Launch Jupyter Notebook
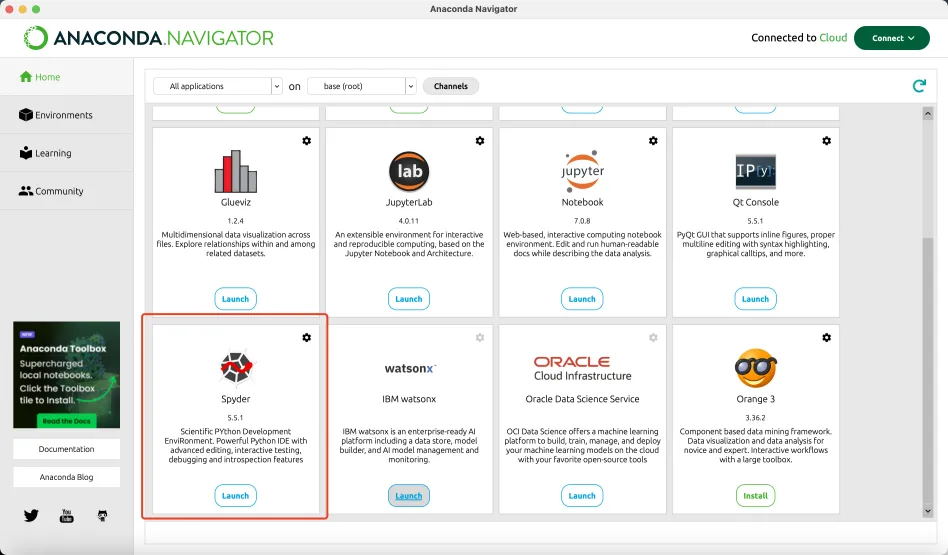Viewport: 948px width, 555px height. click(582, 299)
